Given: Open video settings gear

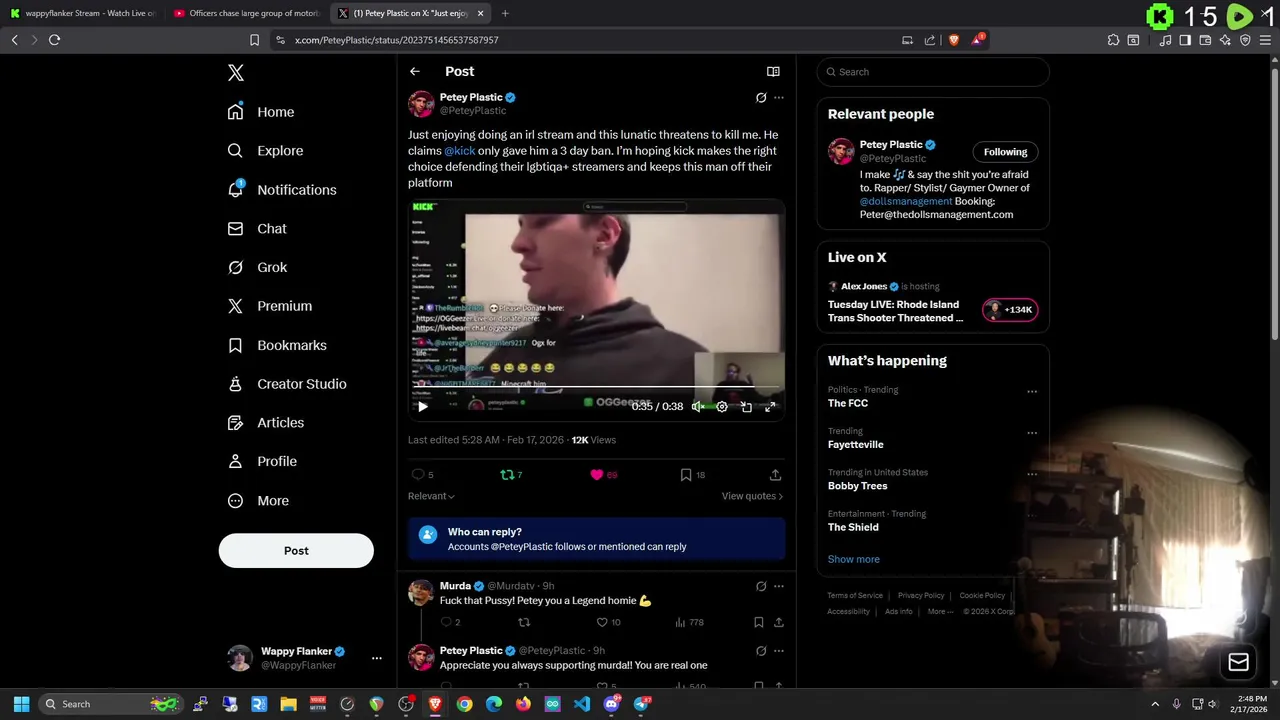Looking at the screenshot, I should click(x=722, y=407).
